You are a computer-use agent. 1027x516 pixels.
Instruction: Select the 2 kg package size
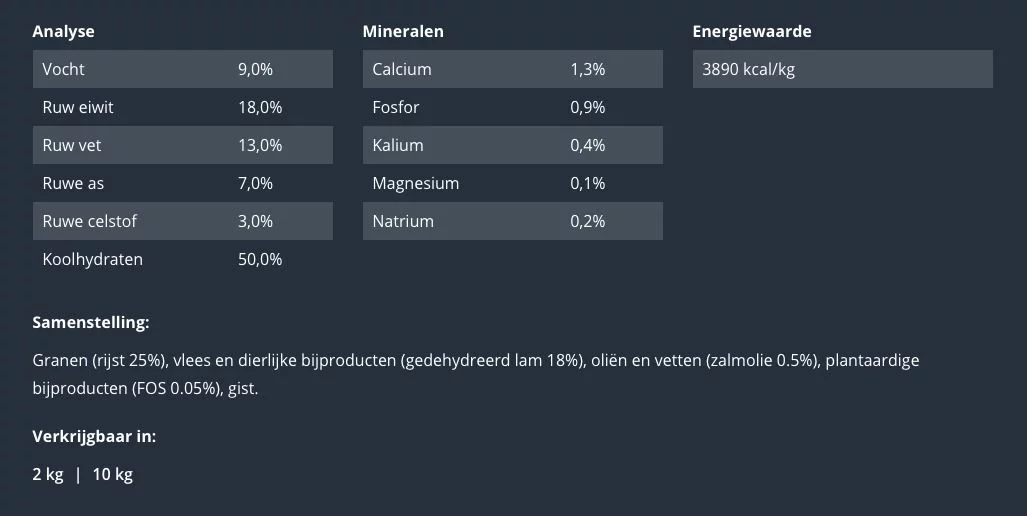pos(48,474)
